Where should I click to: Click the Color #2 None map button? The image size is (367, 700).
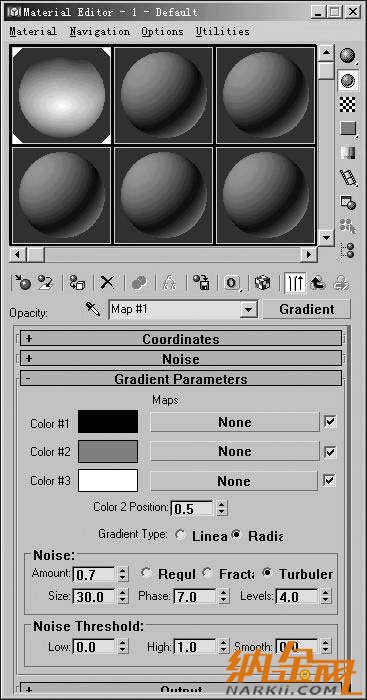(235, 451)
